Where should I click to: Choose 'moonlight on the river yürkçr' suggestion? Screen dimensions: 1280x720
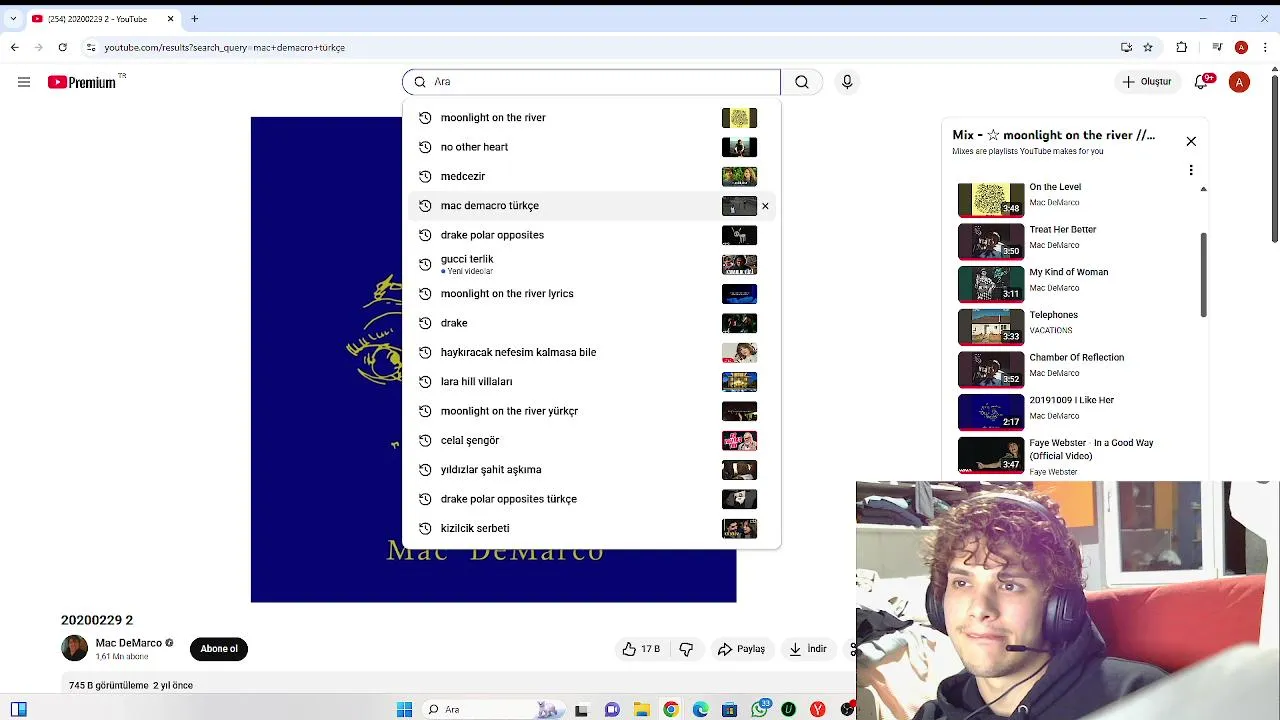pos(591,411)
